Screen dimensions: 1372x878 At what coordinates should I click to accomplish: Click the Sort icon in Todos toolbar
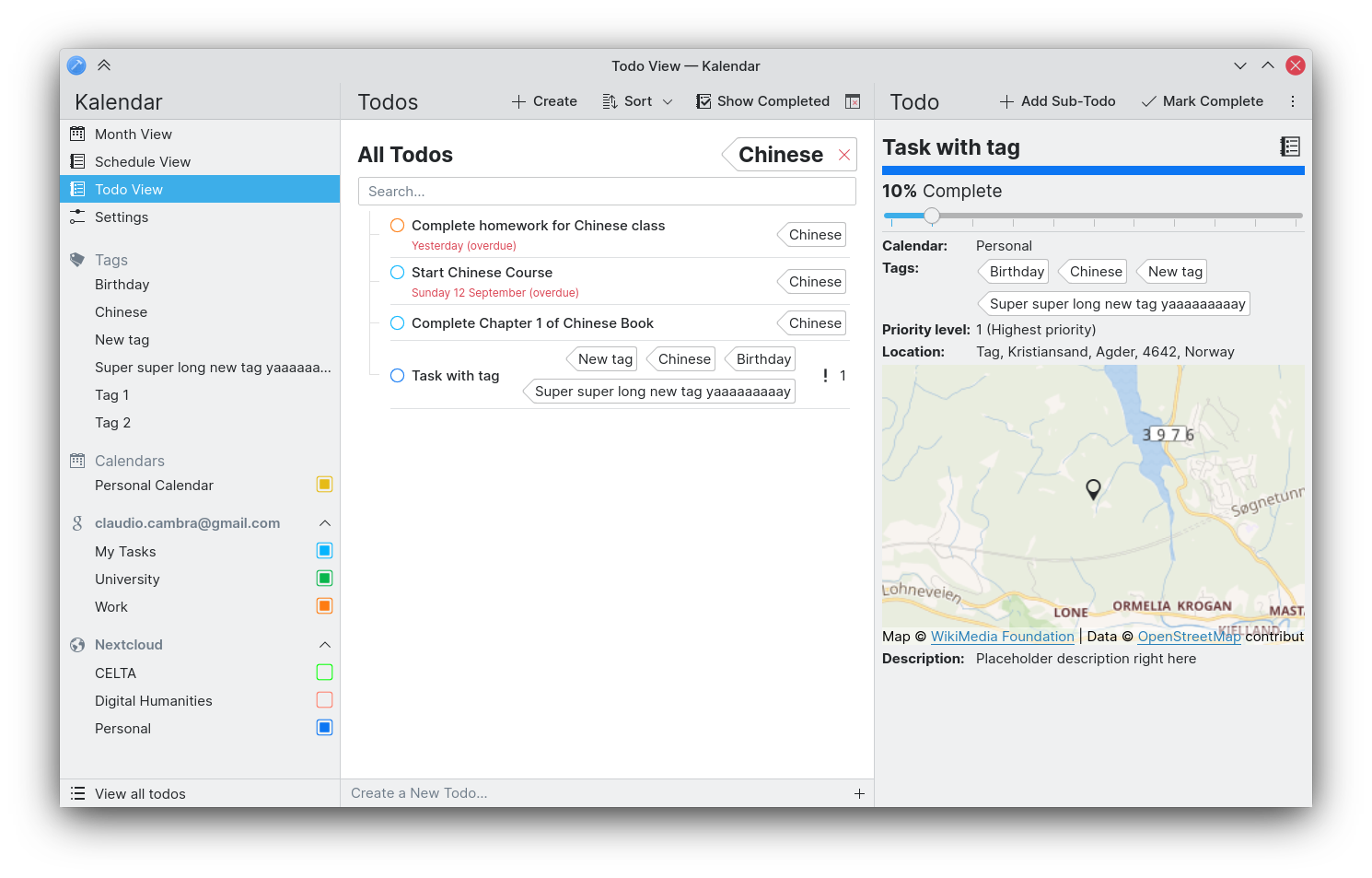(x=610, y=101)
